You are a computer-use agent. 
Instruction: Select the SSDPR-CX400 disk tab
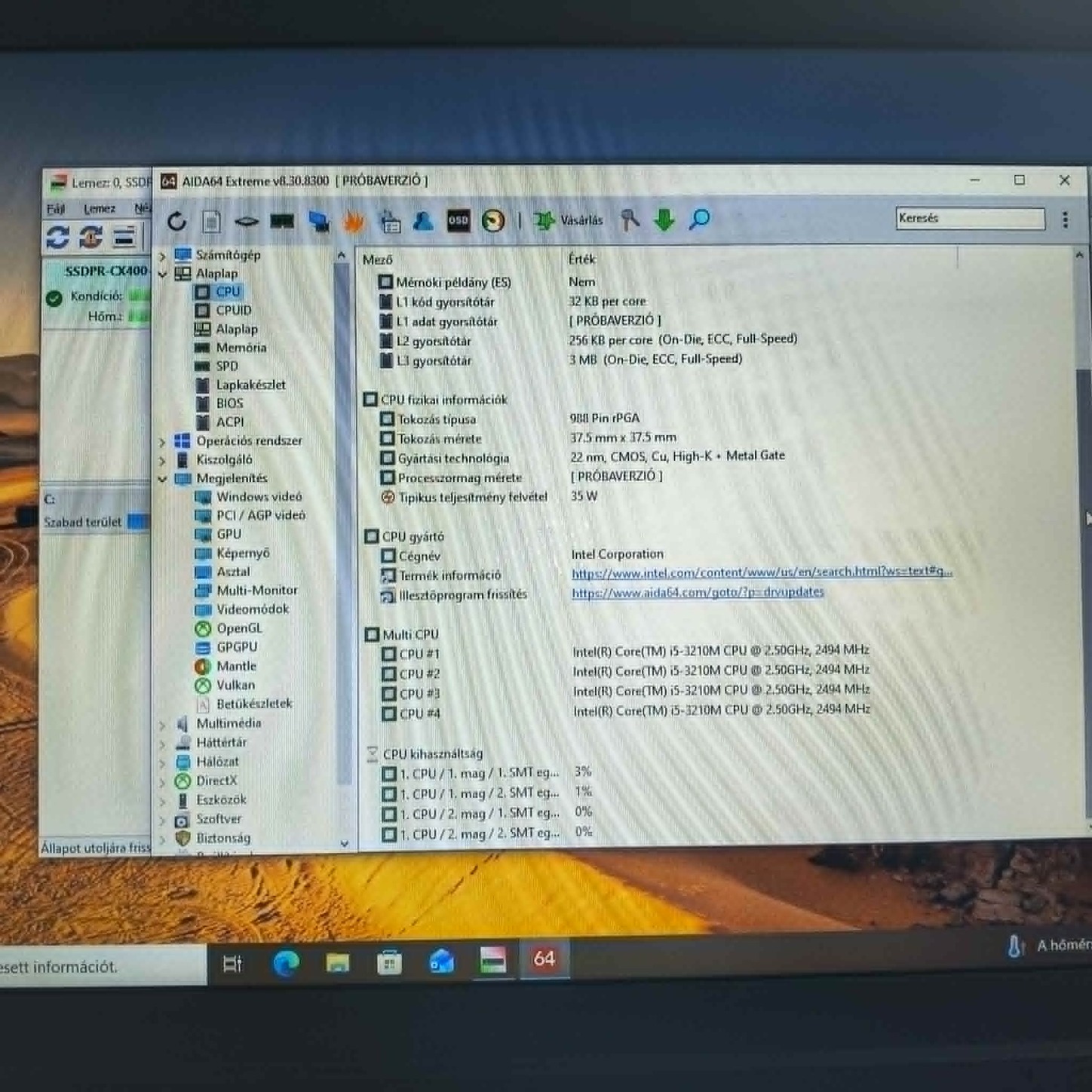tap(106, 271)
